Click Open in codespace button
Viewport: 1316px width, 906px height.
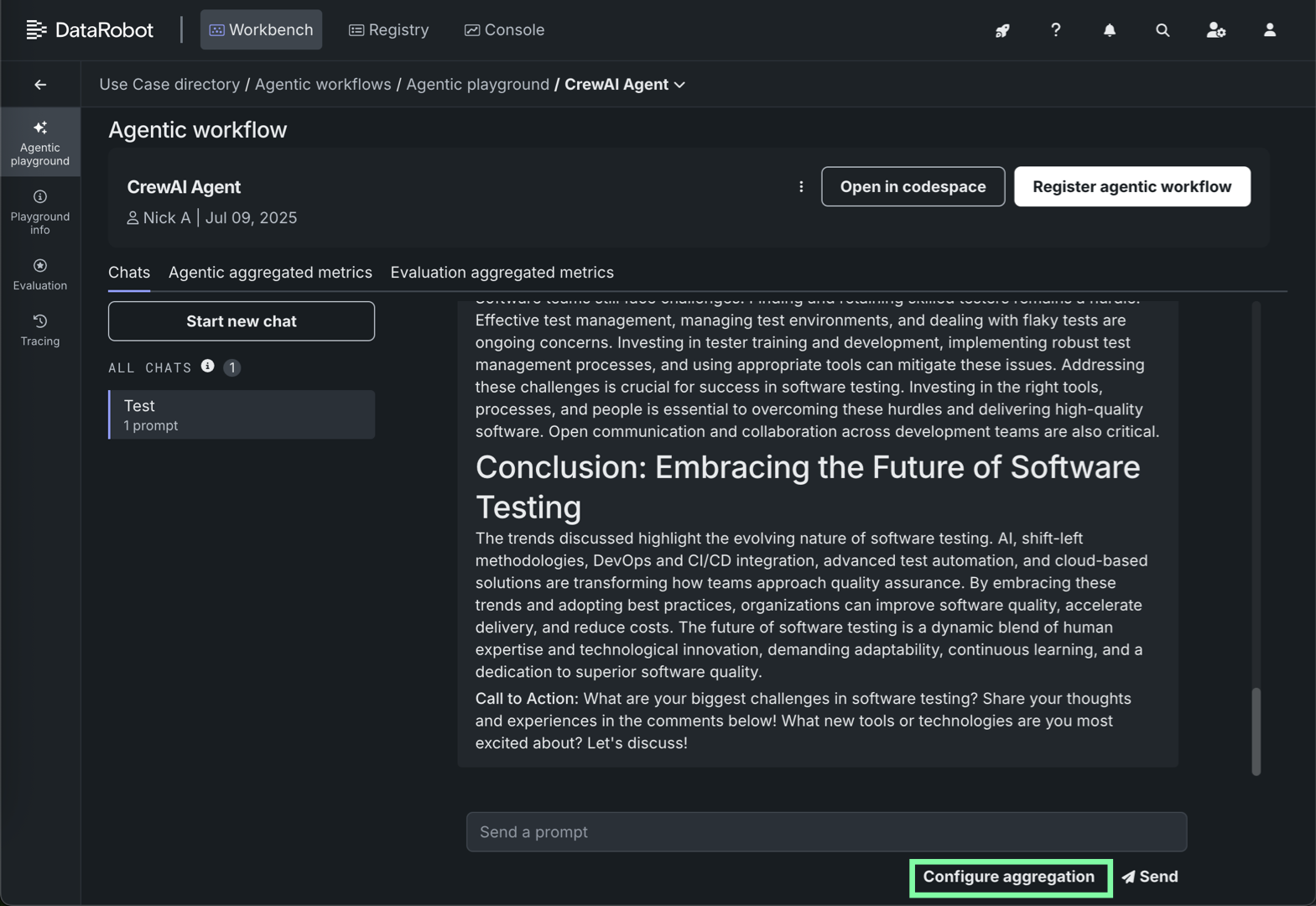913,186
